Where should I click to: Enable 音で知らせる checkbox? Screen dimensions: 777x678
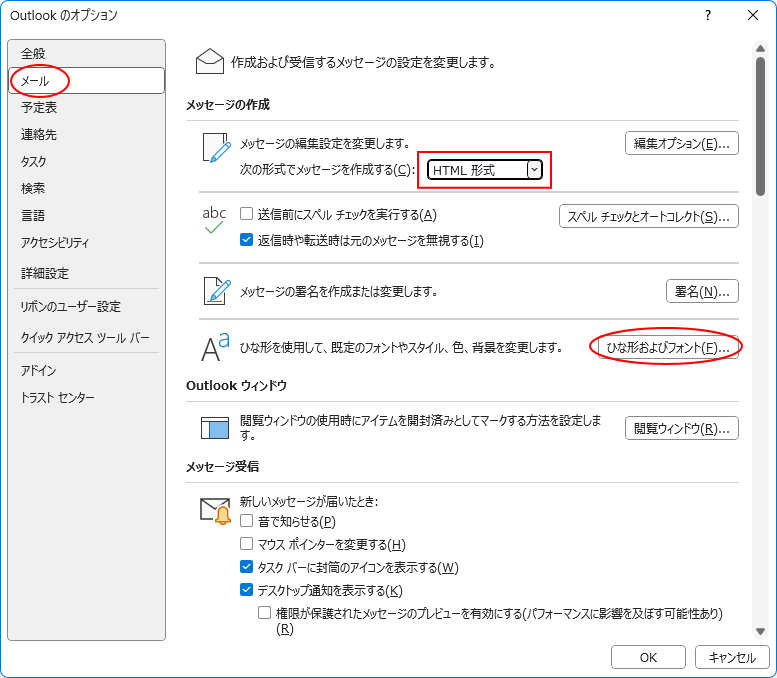tap(246, 520)
